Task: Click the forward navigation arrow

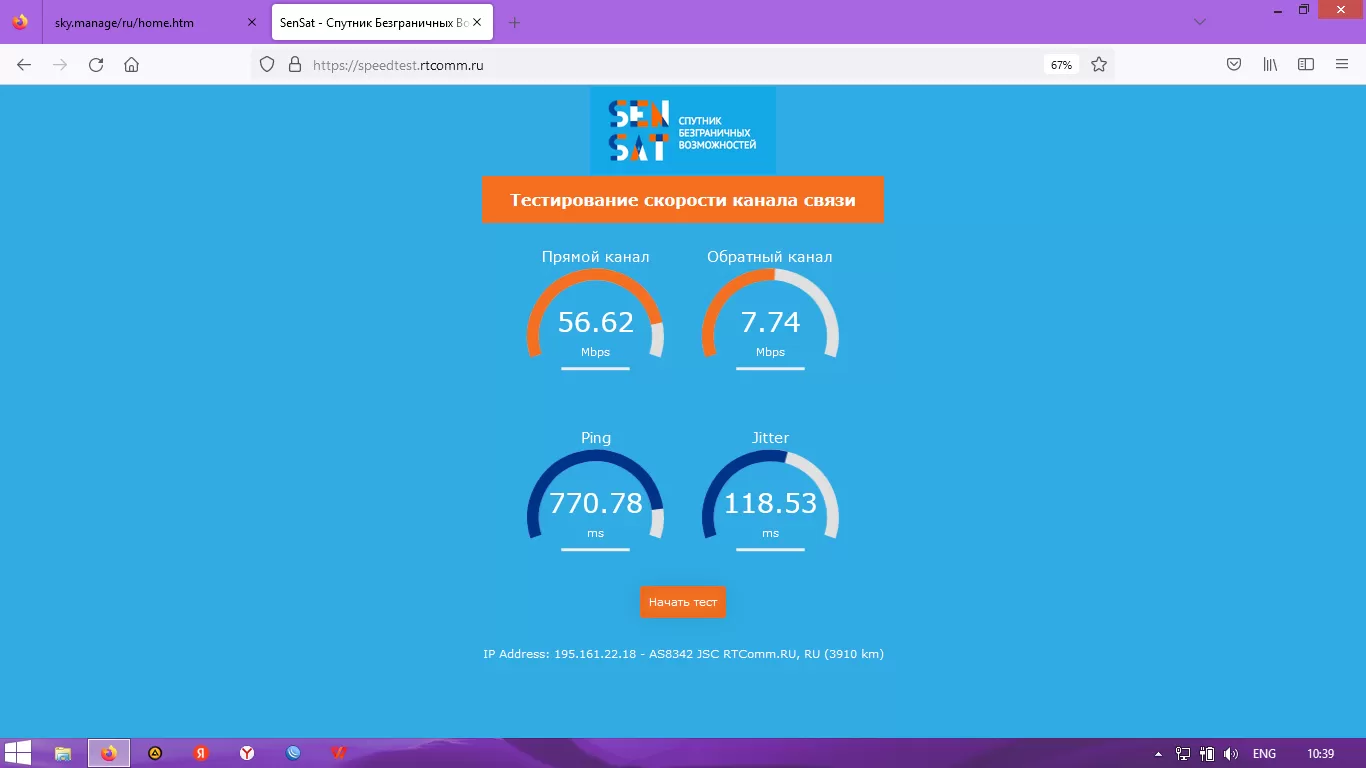Action: (x=60, y=64)
